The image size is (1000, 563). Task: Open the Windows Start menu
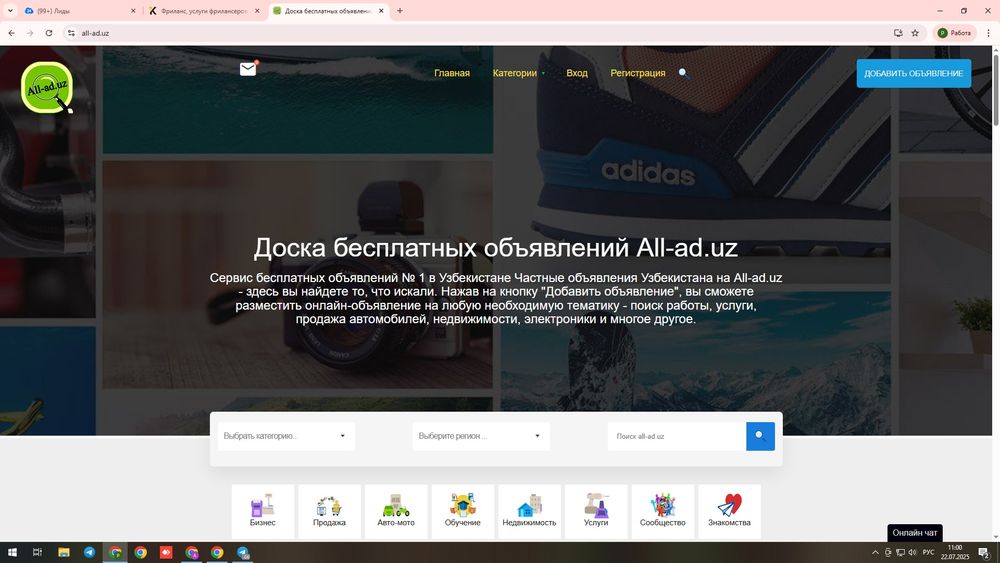coord(12,552)
